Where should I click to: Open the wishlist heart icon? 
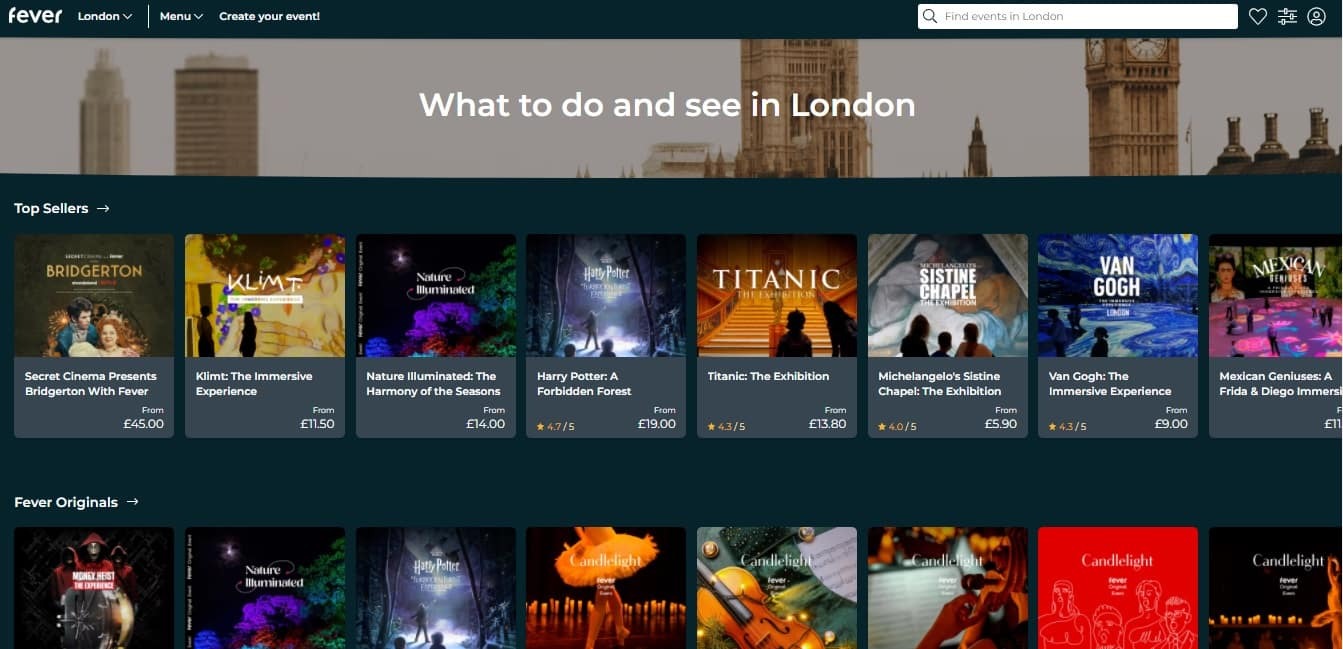tap(1258, 16)
